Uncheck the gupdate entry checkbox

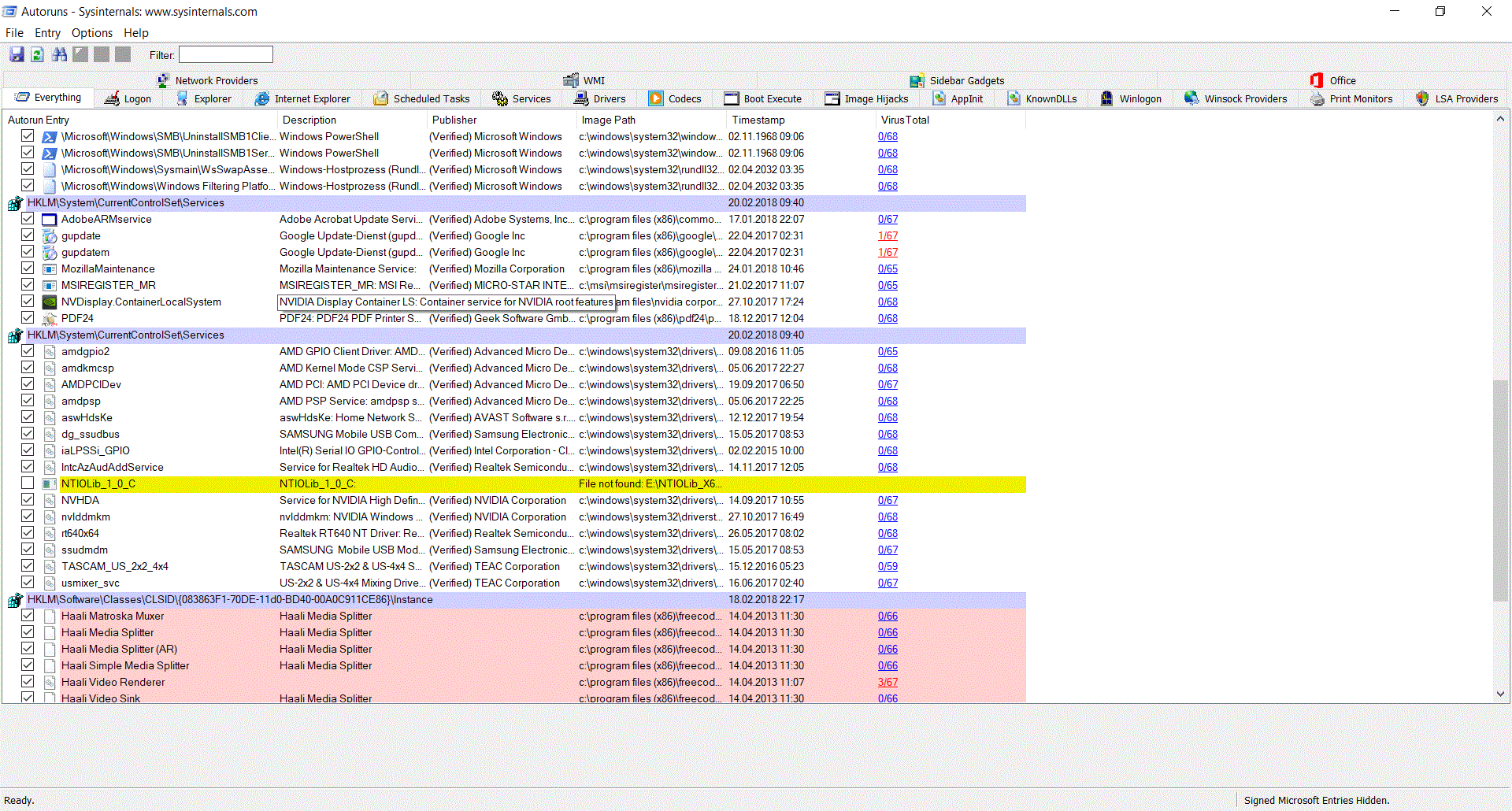[28, 235]
